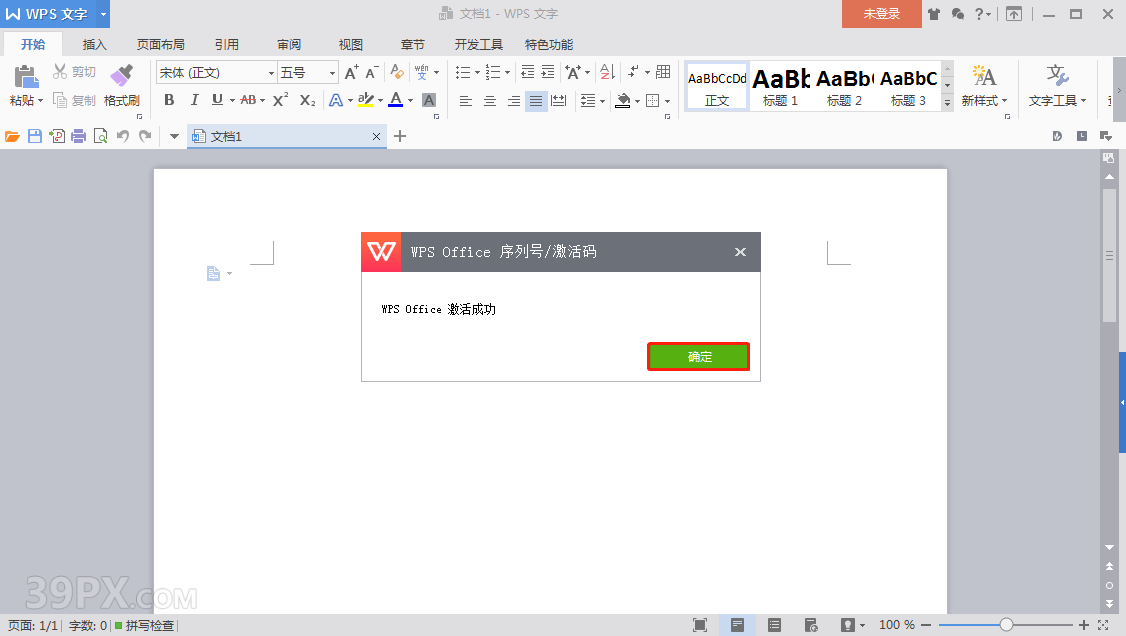This screenshot has height=636, width=1126.
Task: Select the 文档1 document tab
Action: pyautogui.click(x=287, y=136)
